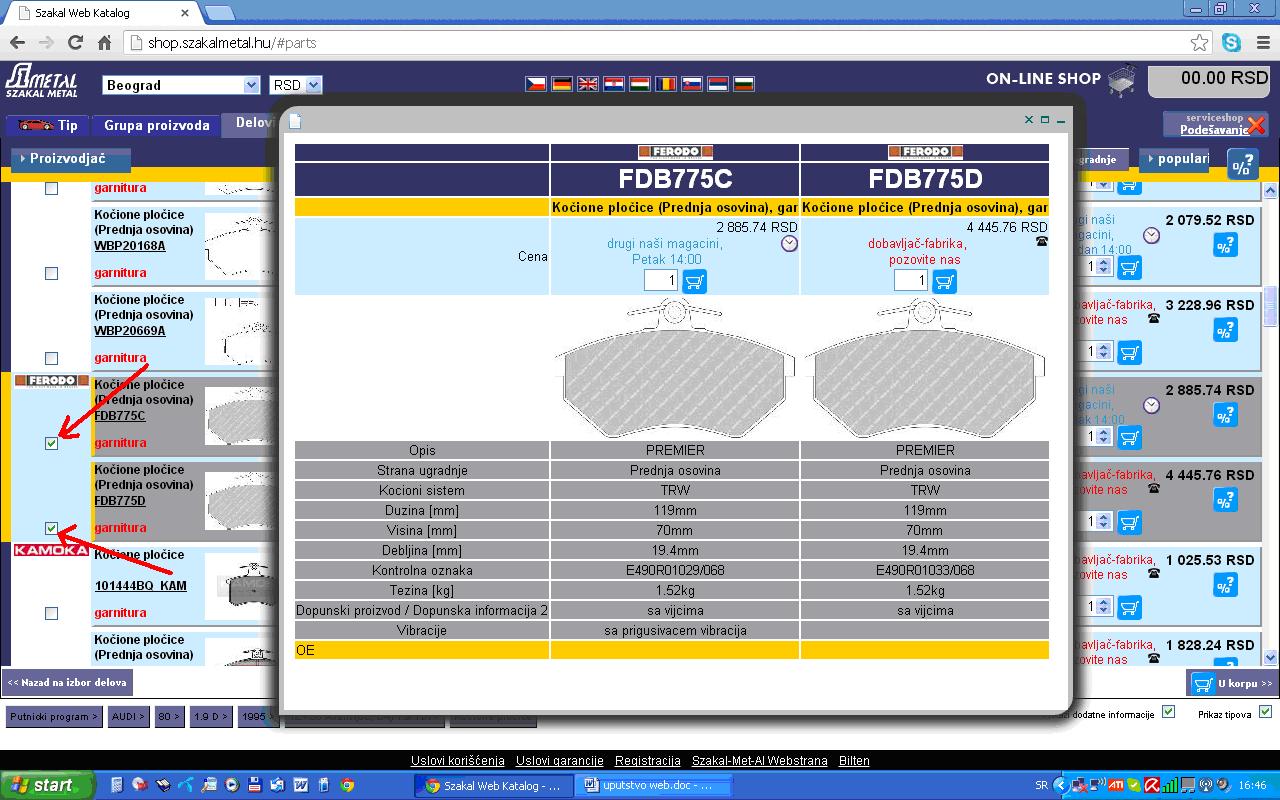Switch to the Tip tab
Image resolution: width=1280 pixels, height=800 pixels.
48,125
